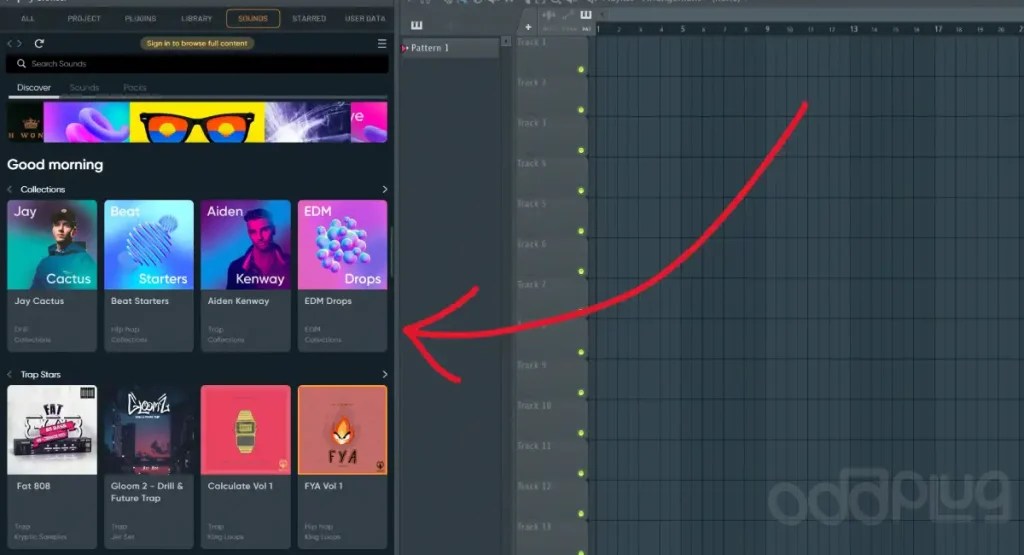The width and height of the screenshot is (1024, 555).
Task: Click the purple blob banner image
Action: (x=87, y=122)
